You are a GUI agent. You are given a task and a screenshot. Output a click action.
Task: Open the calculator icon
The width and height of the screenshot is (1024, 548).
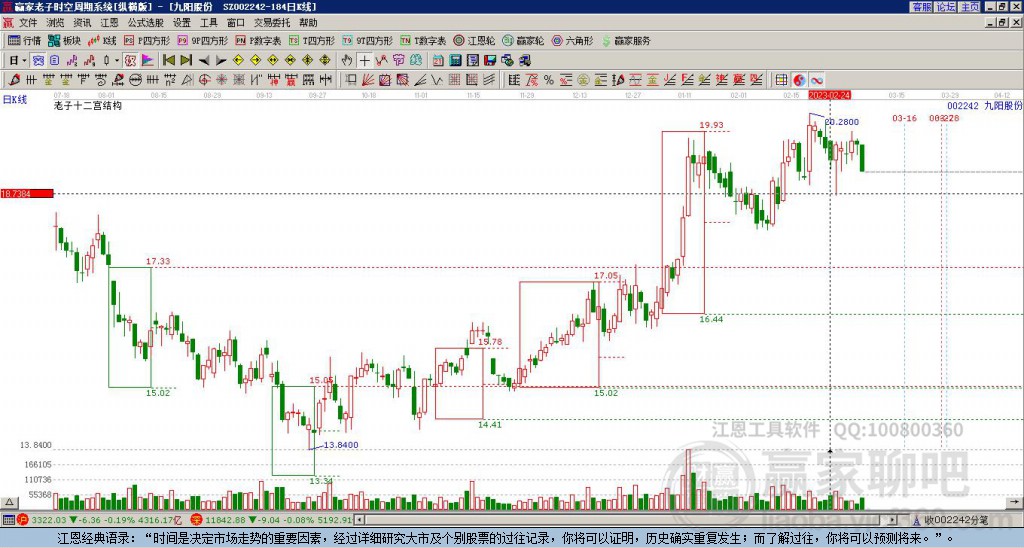pos(455,61)
